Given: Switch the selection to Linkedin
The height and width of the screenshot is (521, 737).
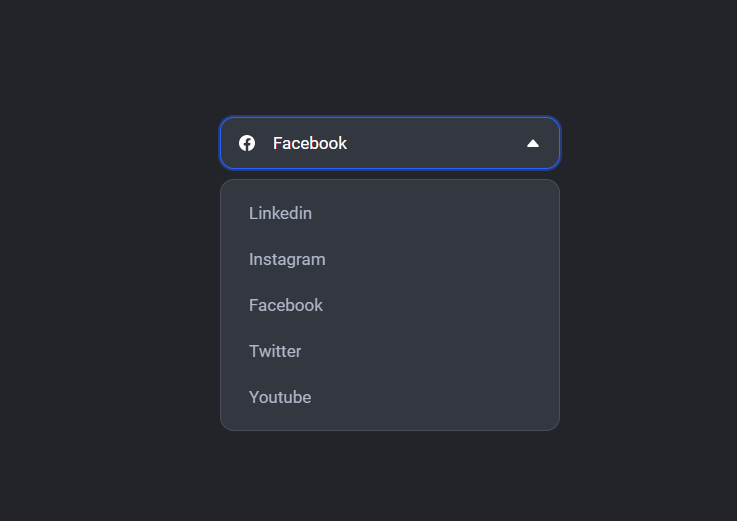Looking at the screenshot, I should [x=280, y=213].
